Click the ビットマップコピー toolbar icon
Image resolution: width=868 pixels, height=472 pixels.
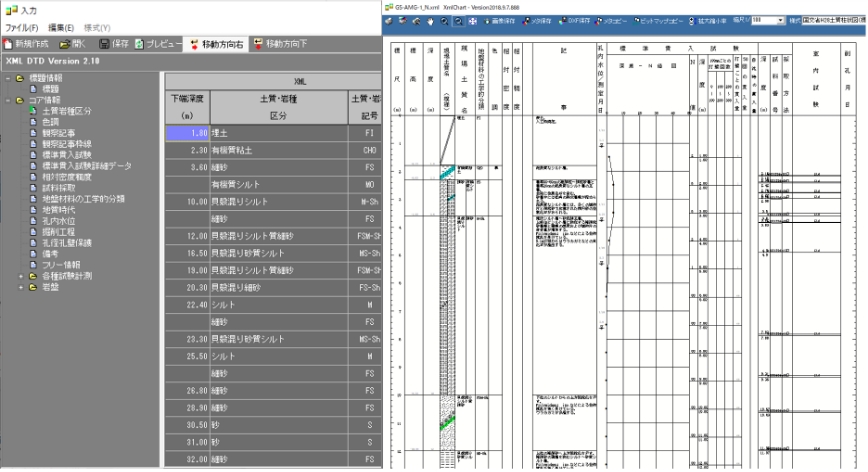click(654, 19)
